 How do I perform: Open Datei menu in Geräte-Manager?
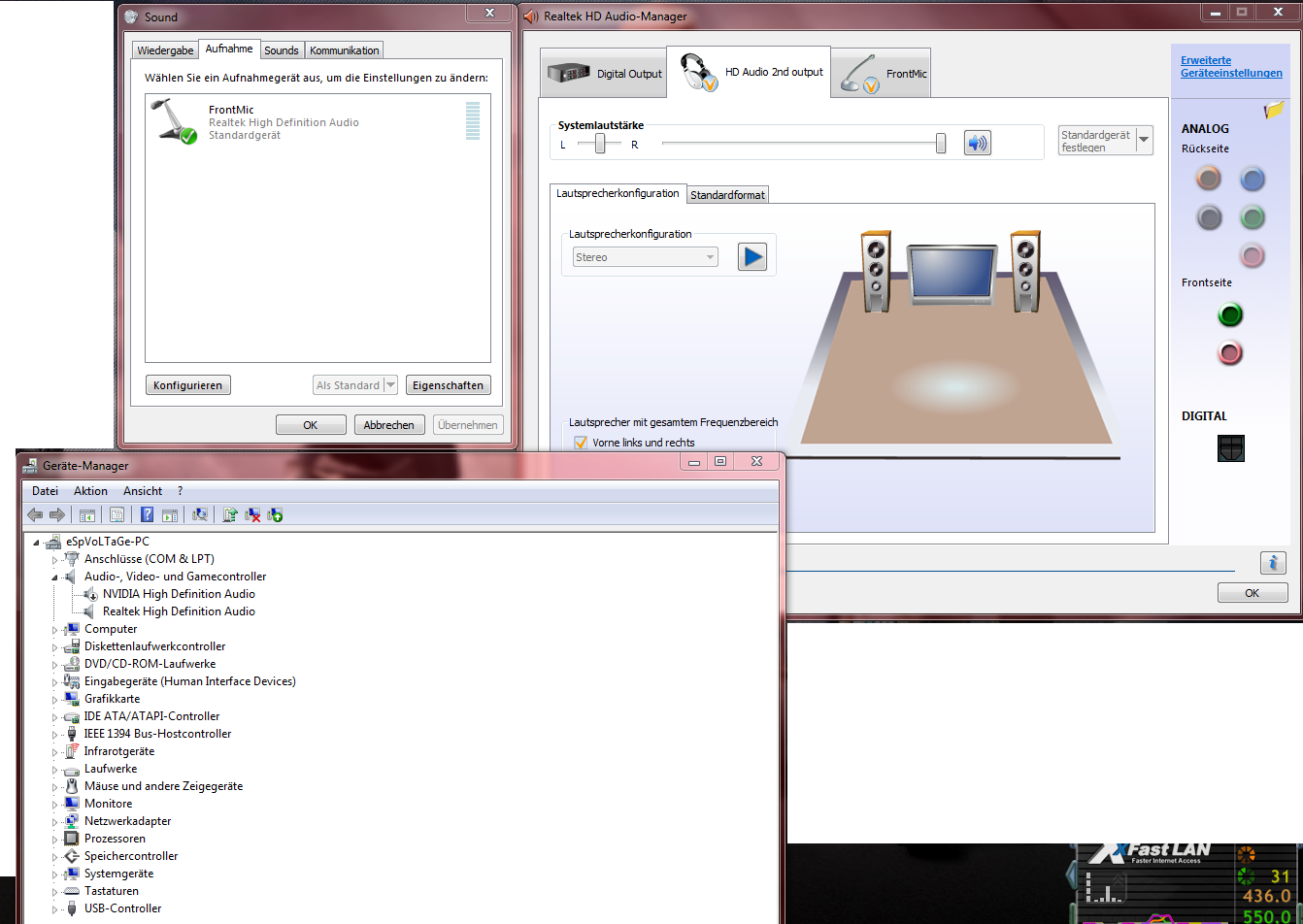tap(45, 491)
